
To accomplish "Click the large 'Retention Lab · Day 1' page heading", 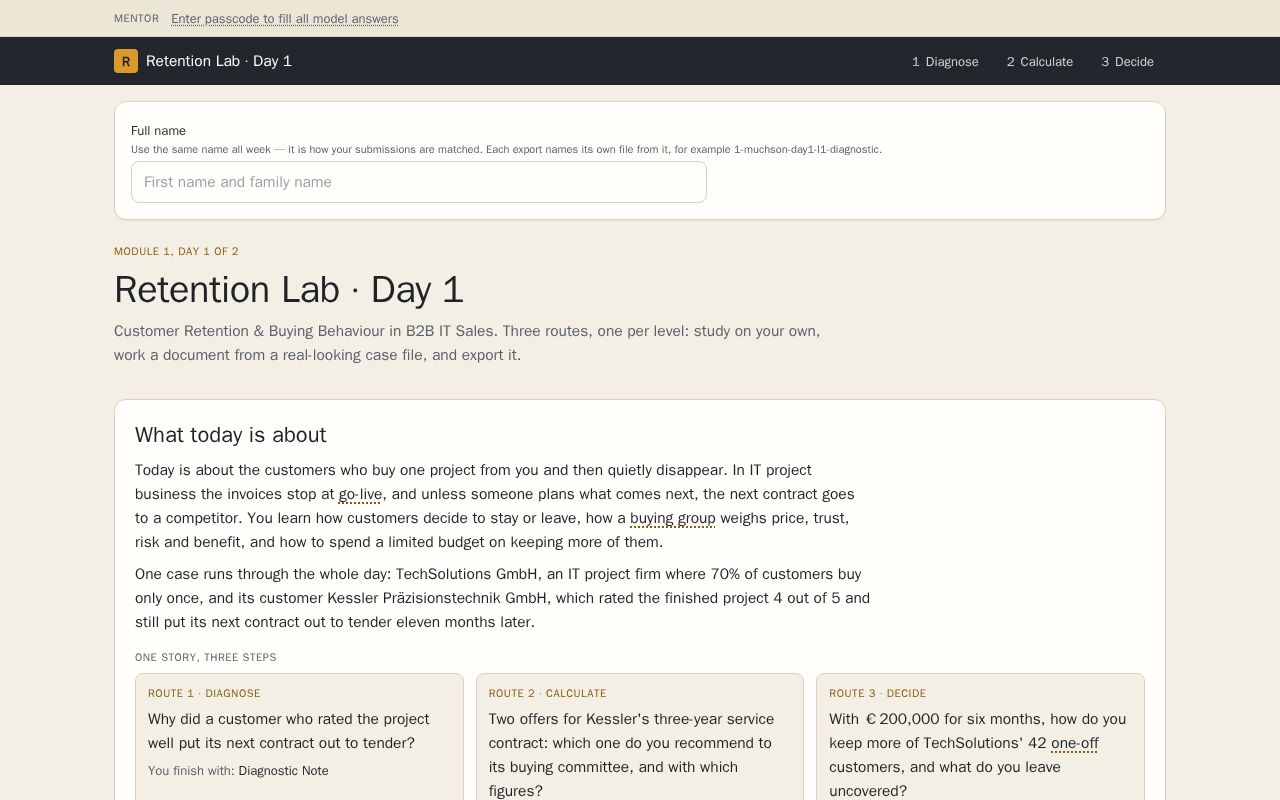I will tap(289, 290).
